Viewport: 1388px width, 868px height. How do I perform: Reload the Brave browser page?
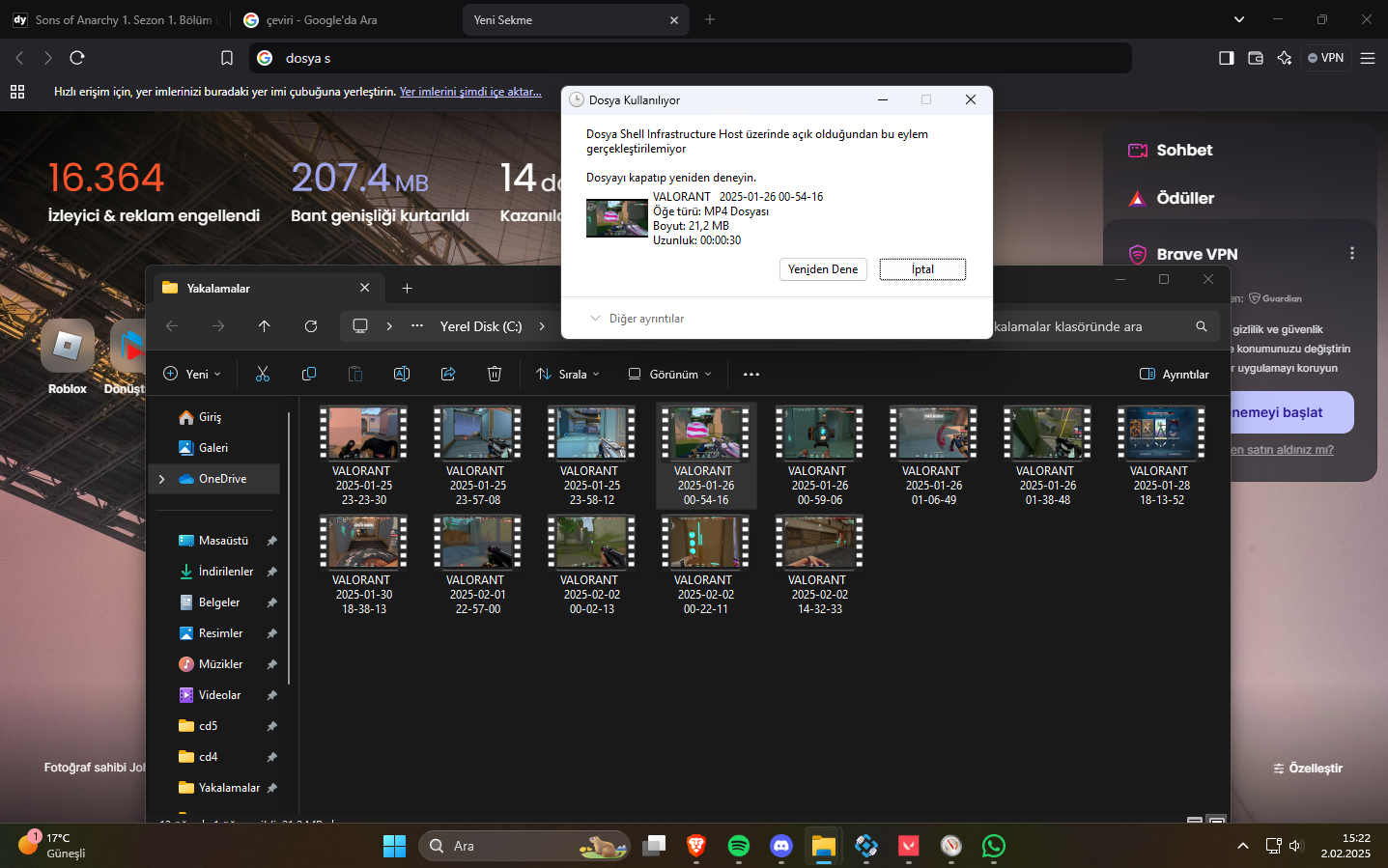point(77,58)
